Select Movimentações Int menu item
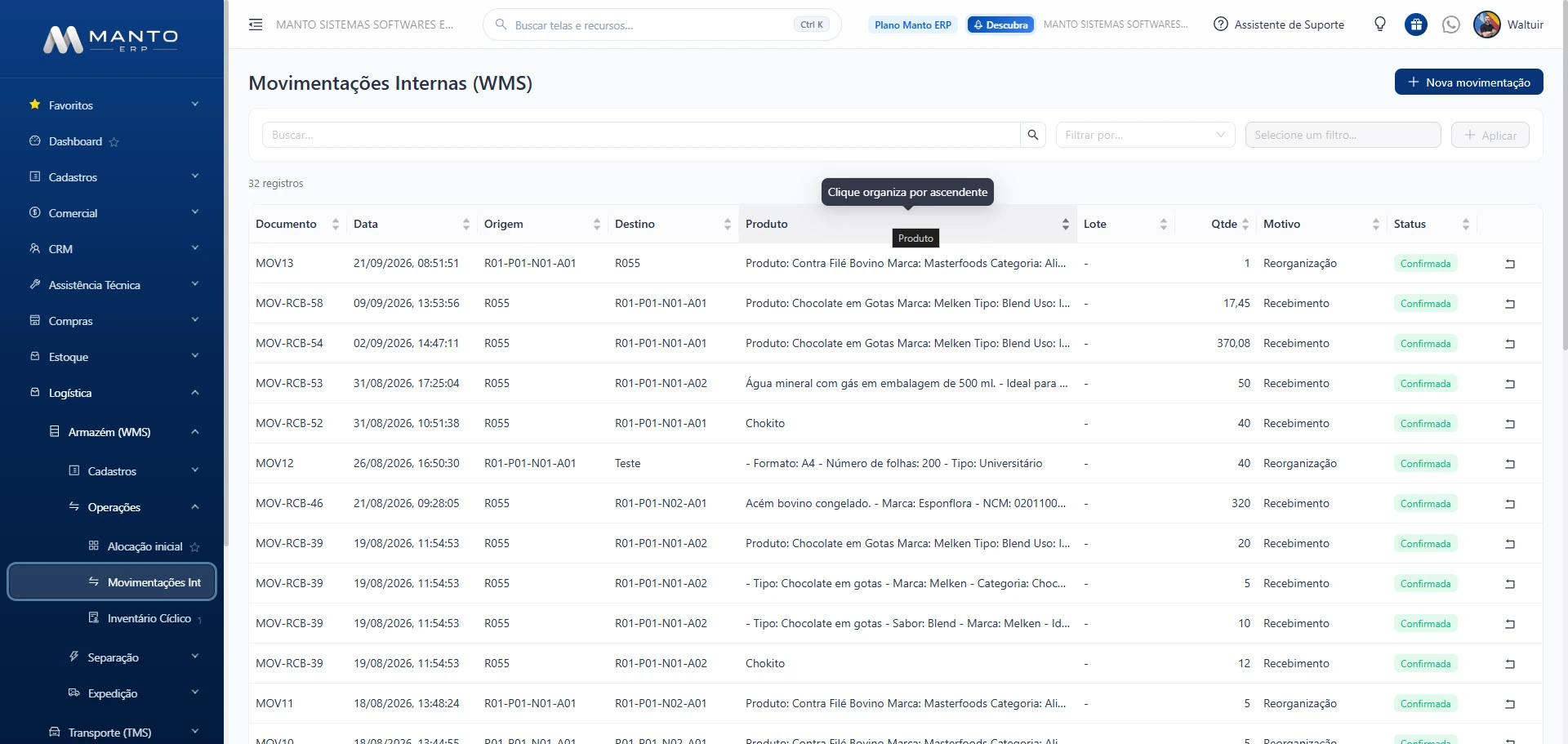 tap(112, 582)
